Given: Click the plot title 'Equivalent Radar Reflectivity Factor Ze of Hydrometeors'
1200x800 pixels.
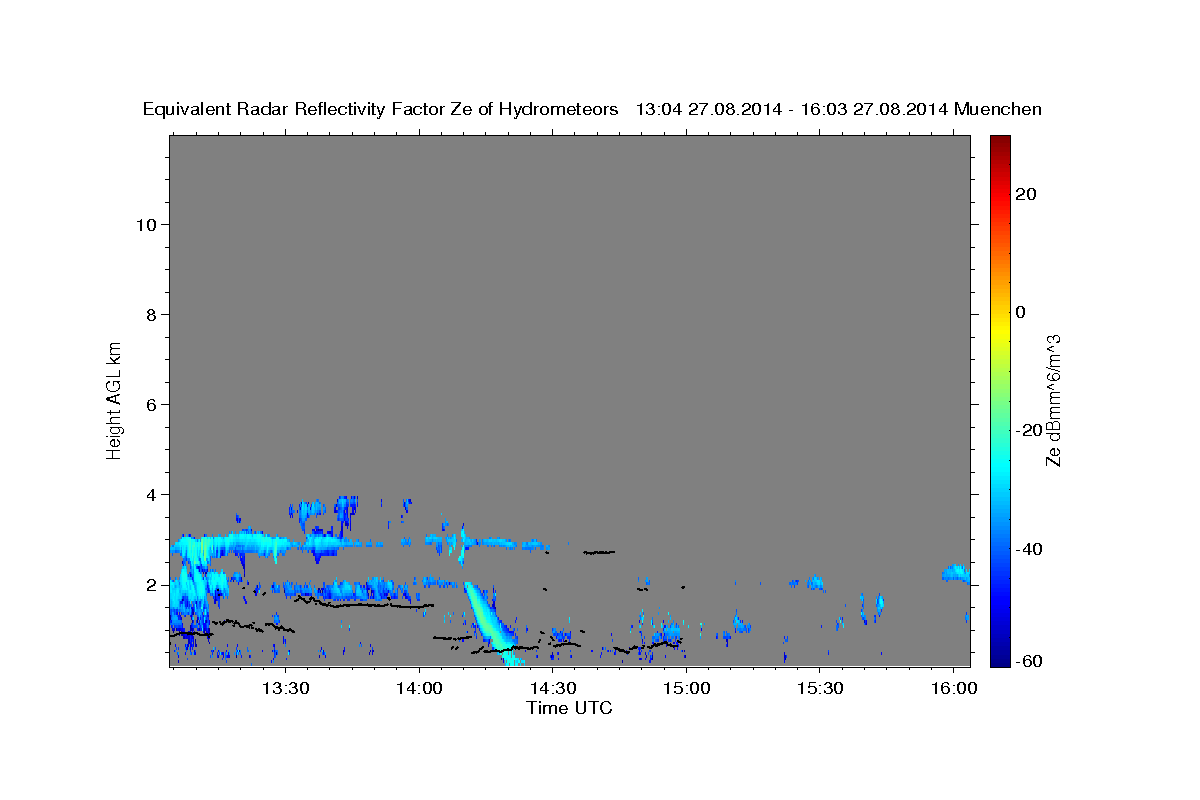Looking at the screenshot, I should [381, 109].
